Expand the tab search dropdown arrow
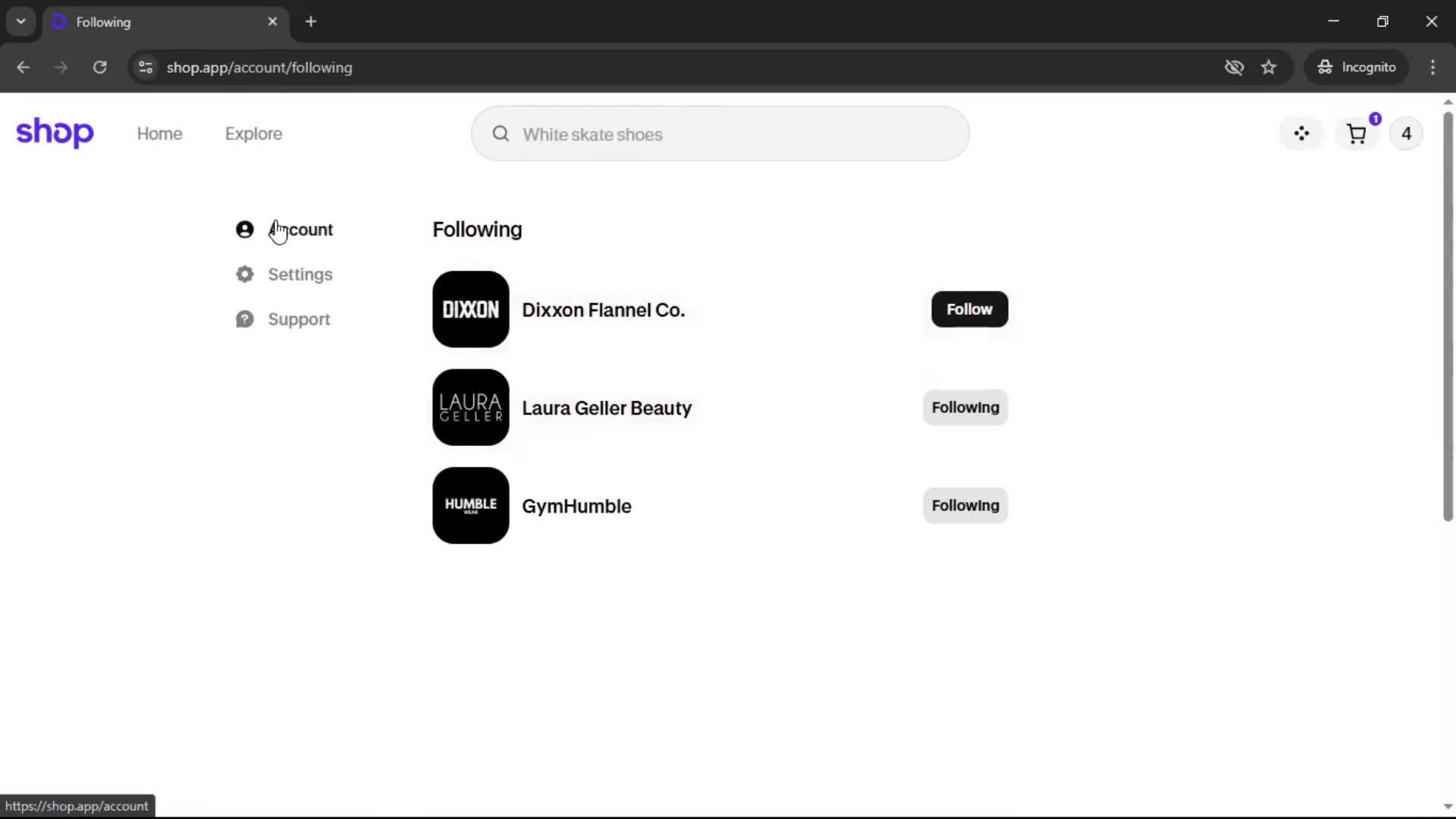This screenshot has height=819, width=1456. [x=21, y=21]
